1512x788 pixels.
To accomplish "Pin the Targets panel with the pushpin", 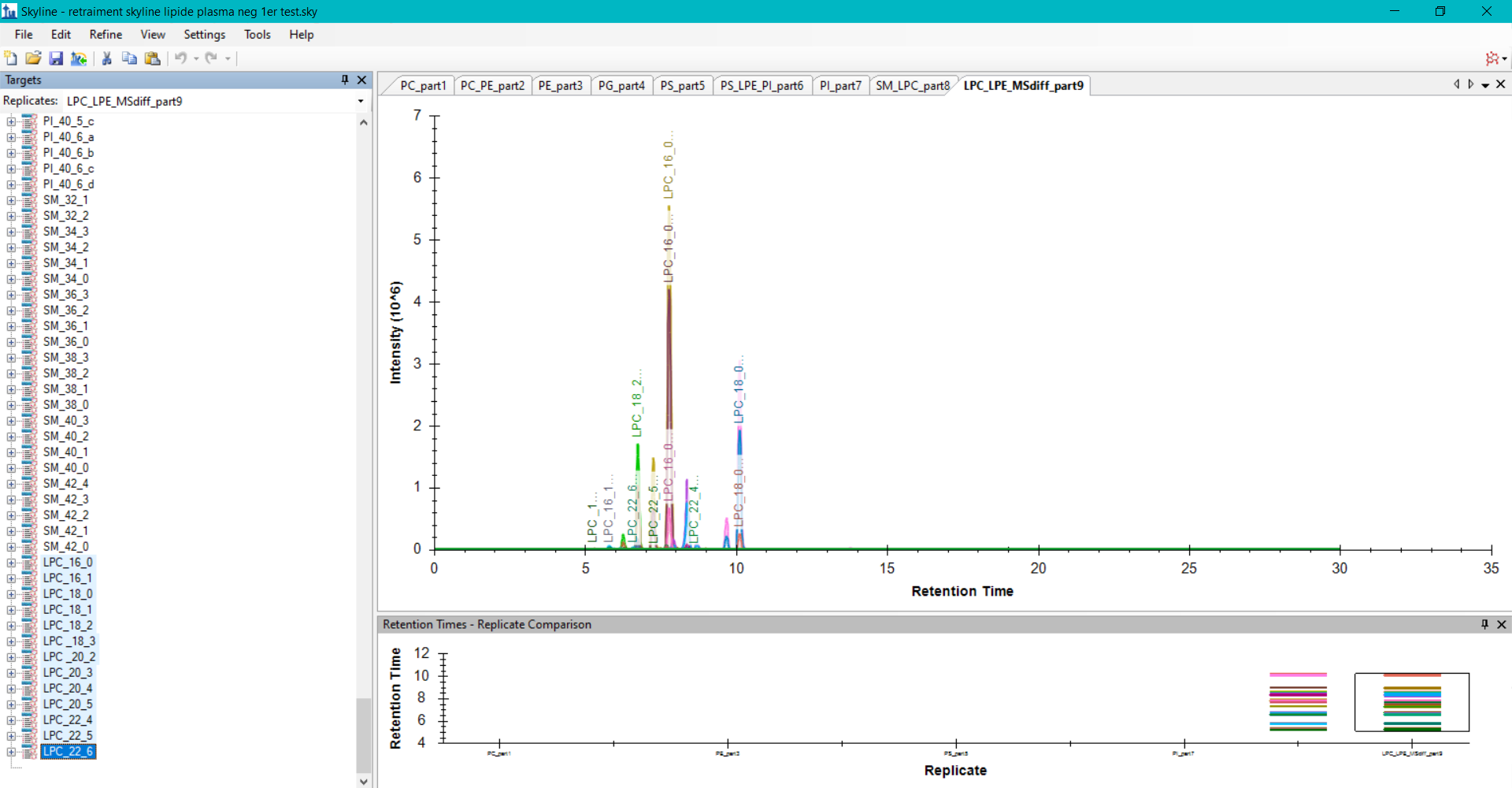I will (x=345, y=80).
